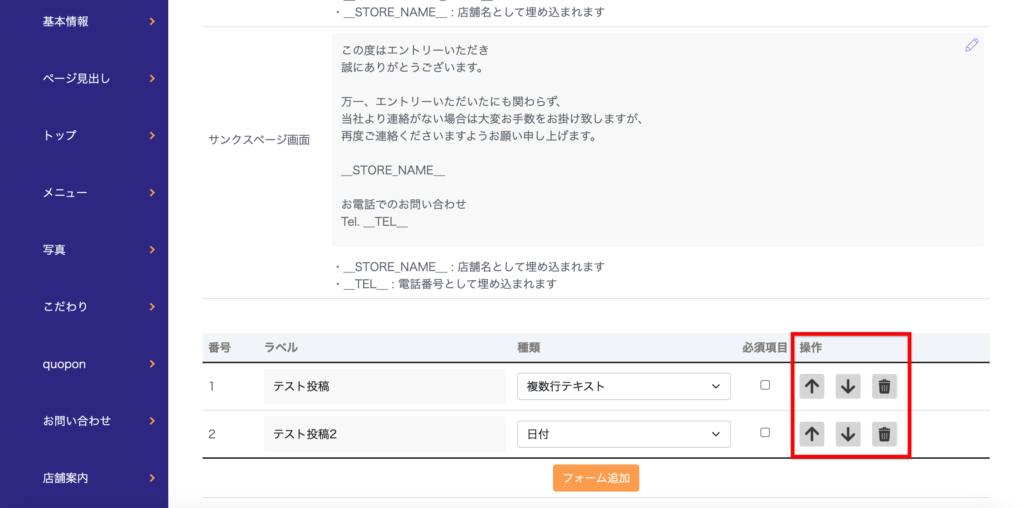Click the テスト投稿 label input field
The height and width of the screenshot is (508, 1024).
384,386
